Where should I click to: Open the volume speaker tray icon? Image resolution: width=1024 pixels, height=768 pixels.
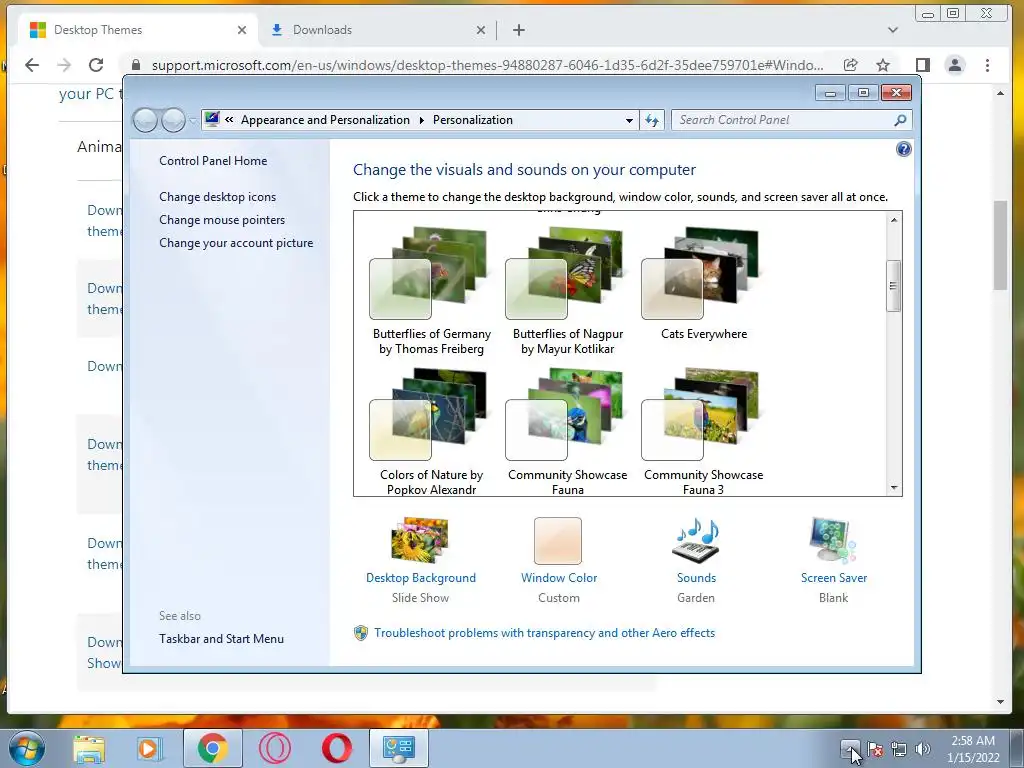[x=923, y=749]
